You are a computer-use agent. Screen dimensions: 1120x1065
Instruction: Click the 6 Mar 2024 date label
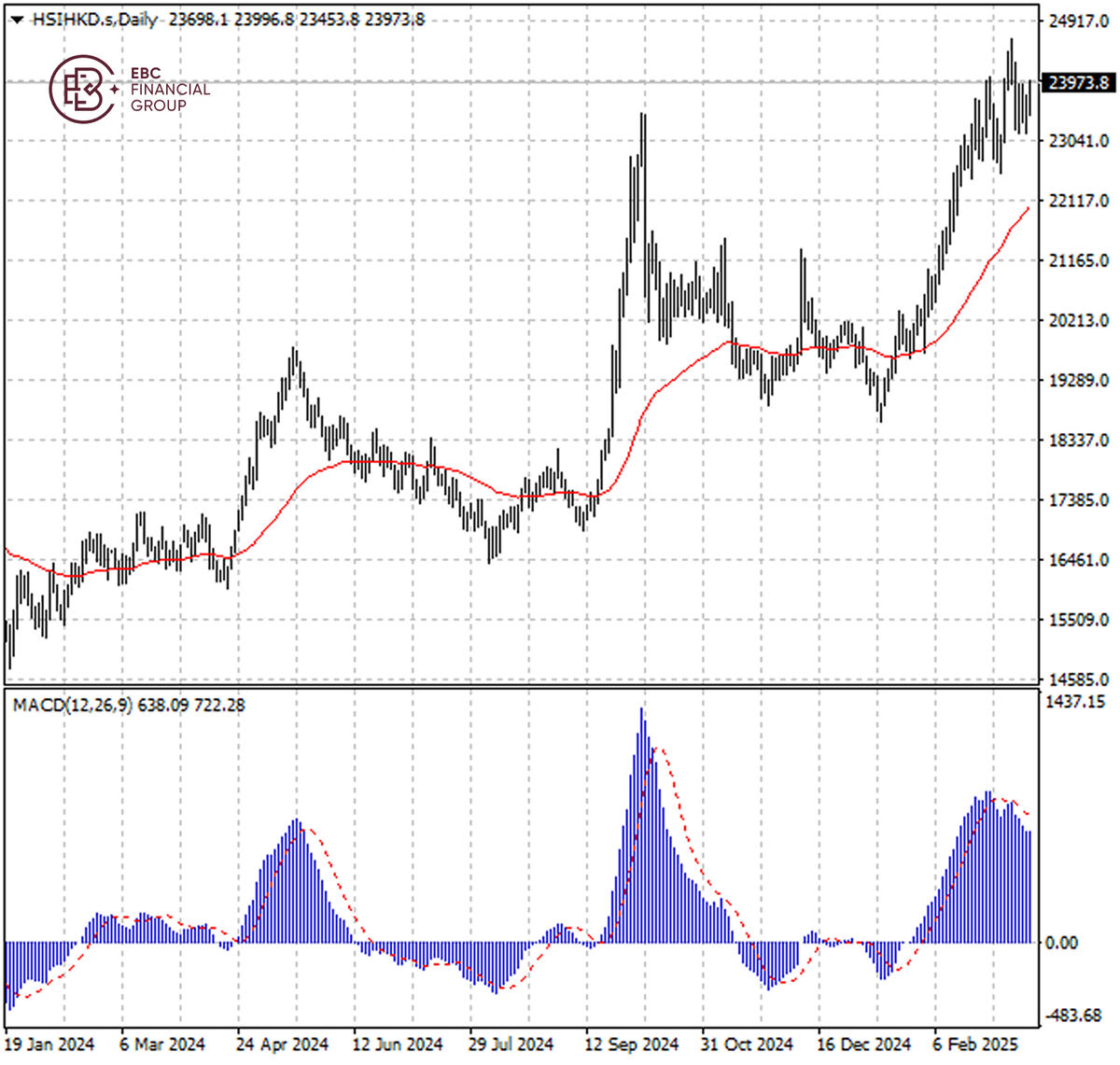point(162,1044)
